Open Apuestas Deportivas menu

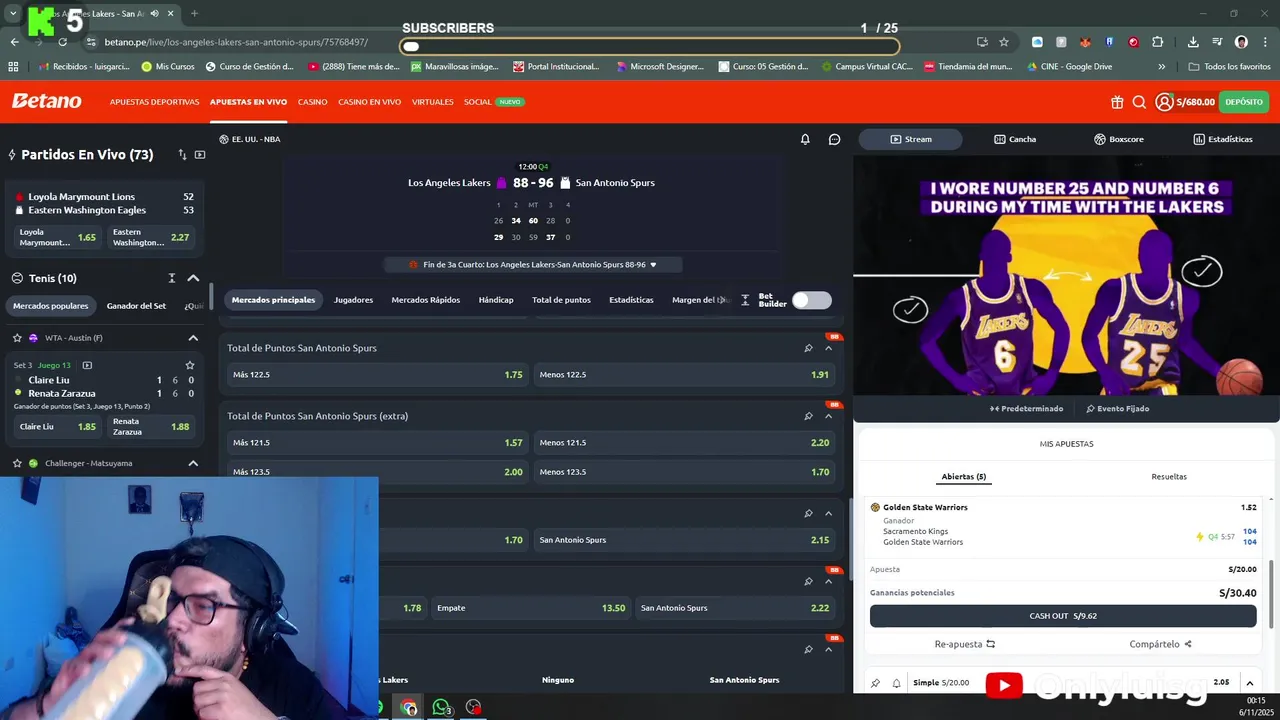(x=154, y=102)
